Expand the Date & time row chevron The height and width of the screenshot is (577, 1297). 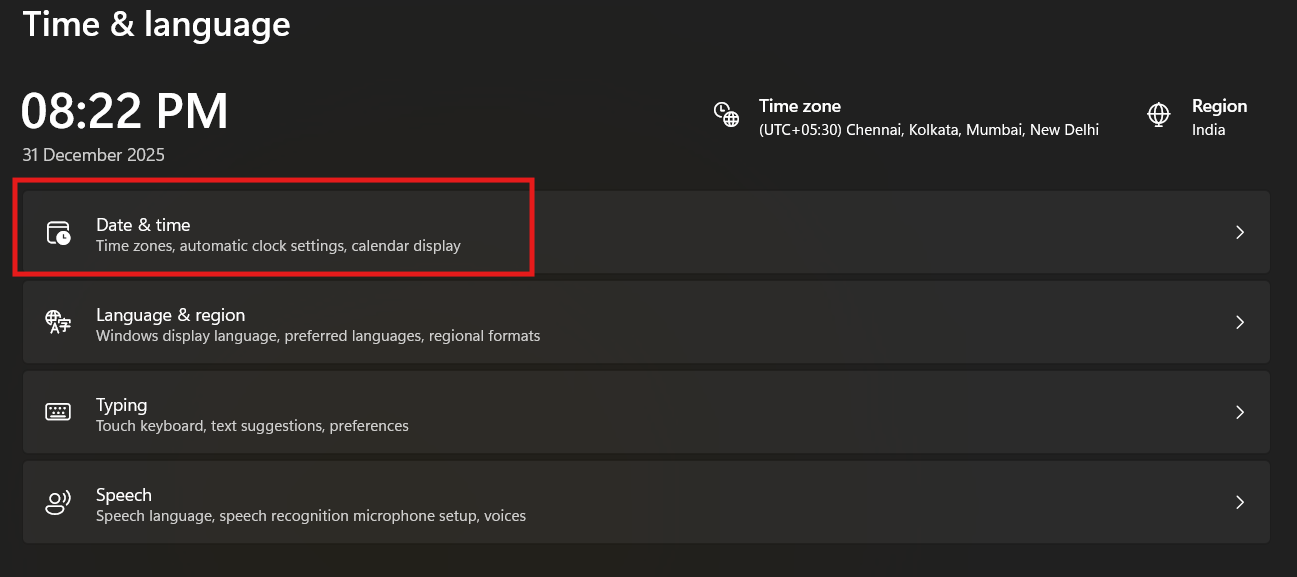click(x=1240, y=232)
